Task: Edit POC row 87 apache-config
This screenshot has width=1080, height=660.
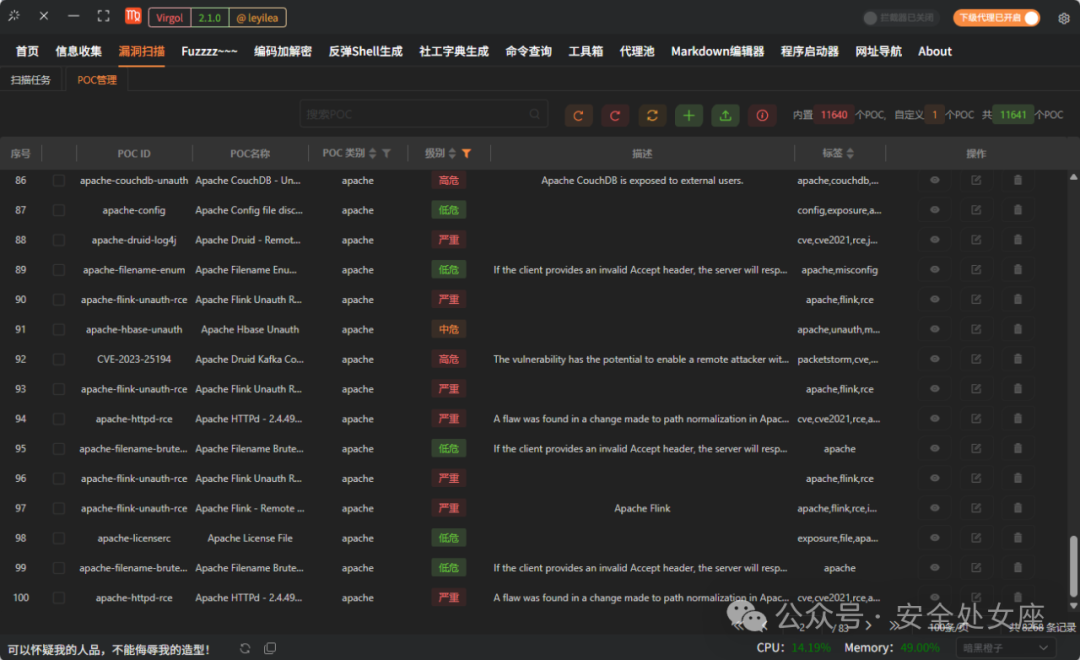Action: pos(976,210)
